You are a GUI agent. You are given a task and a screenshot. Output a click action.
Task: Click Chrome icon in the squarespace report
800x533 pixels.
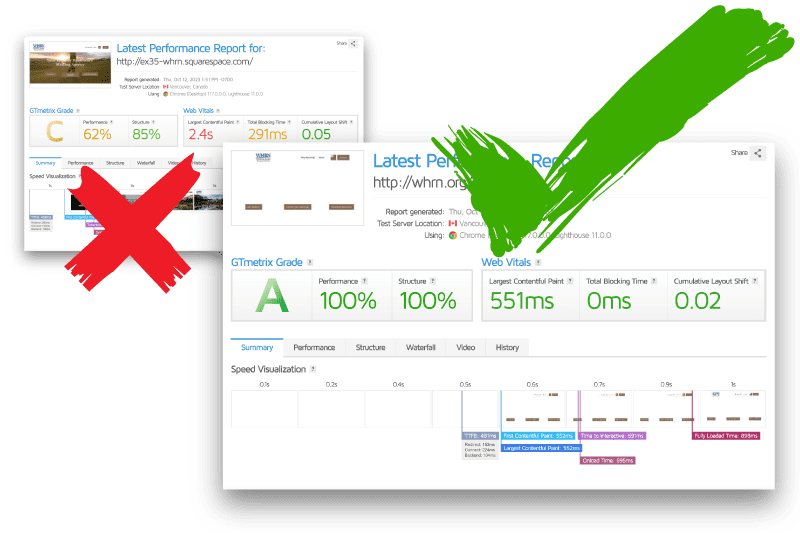[165, 94]
